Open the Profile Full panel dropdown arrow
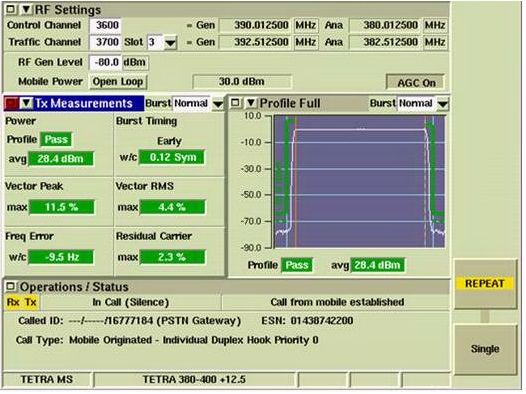526x394 pixels. [251, 103]
